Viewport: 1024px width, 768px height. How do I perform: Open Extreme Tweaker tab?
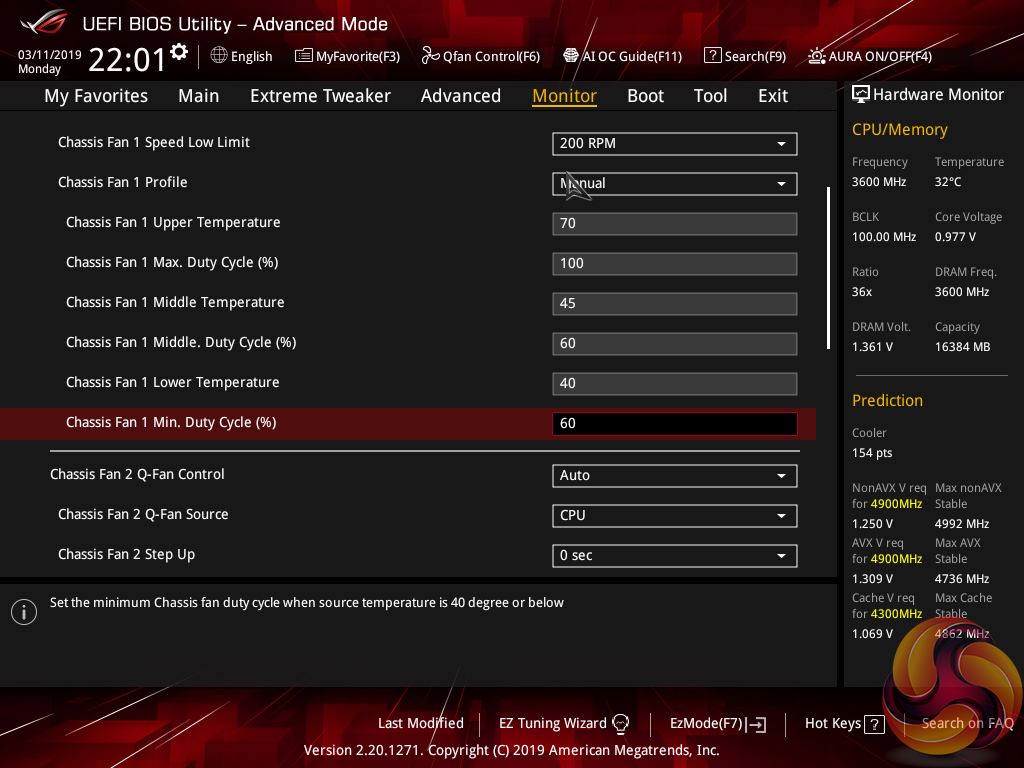(320, 96)
